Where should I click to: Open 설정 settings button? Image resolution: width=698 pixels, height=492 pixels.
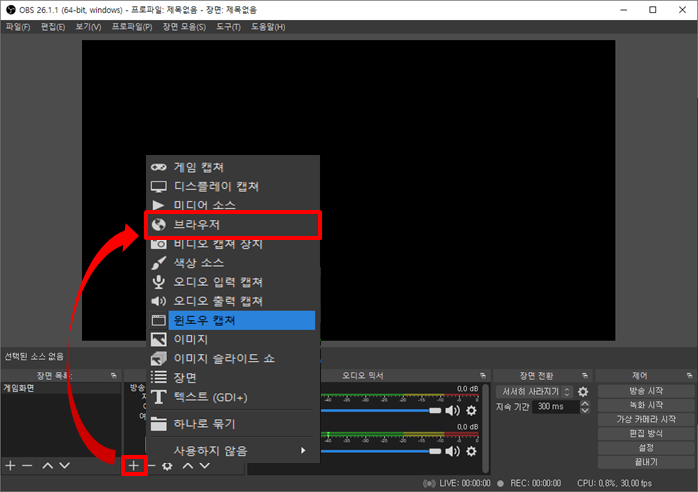coord(646,448)
